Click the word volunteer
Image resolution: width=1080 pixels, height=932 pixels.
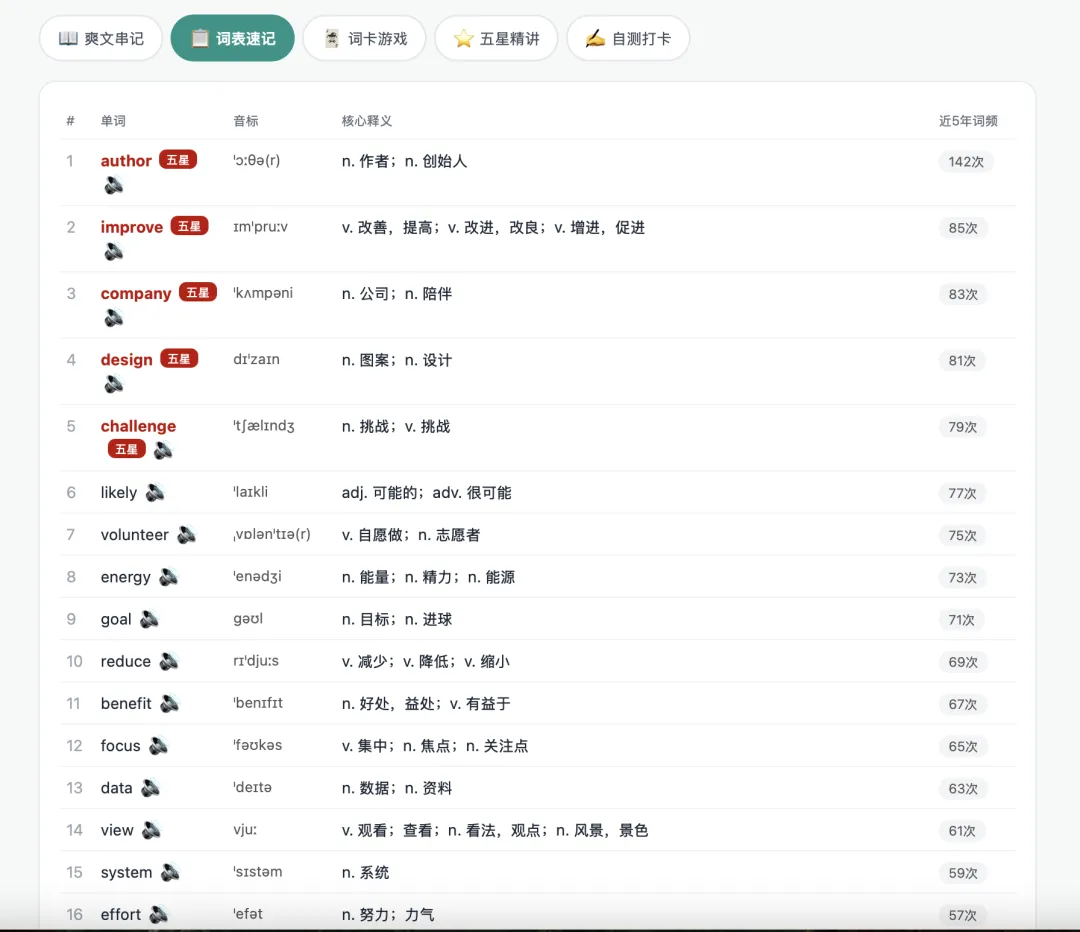point(134,535)
